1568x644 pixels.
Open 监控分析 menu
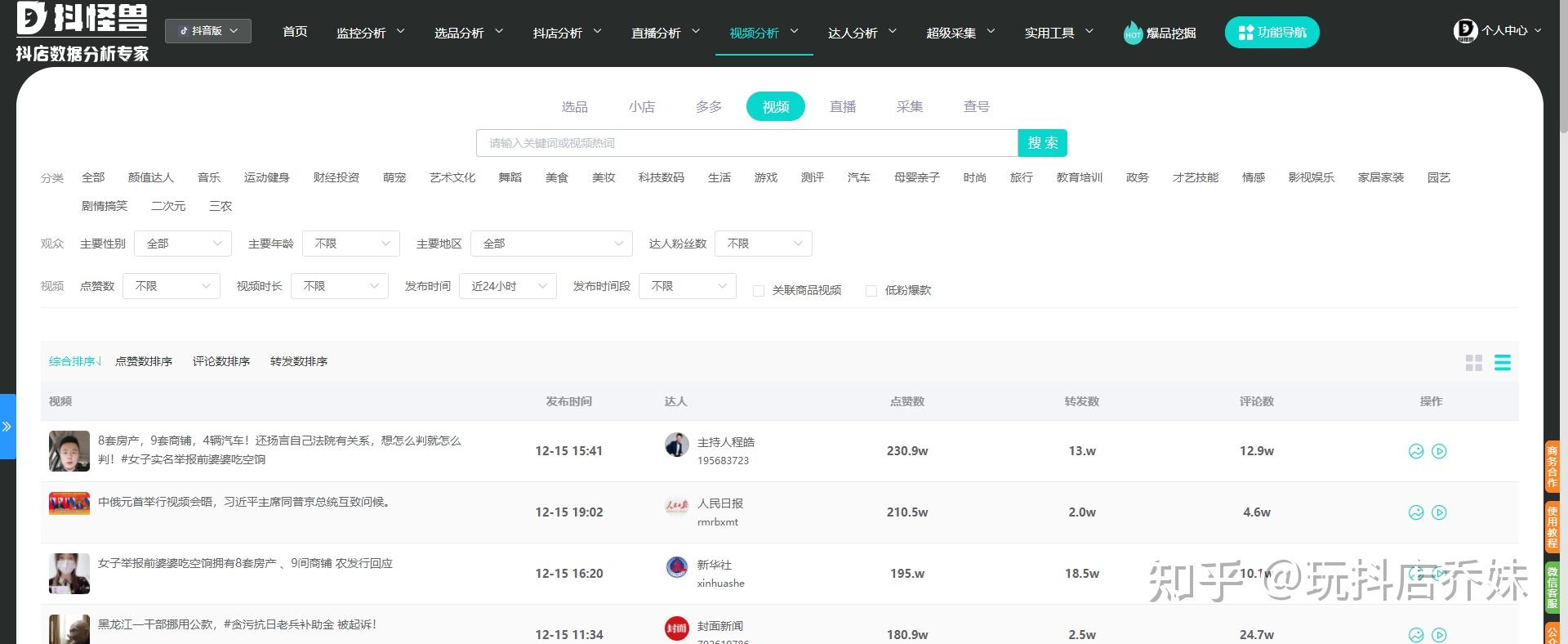(370, 33)
